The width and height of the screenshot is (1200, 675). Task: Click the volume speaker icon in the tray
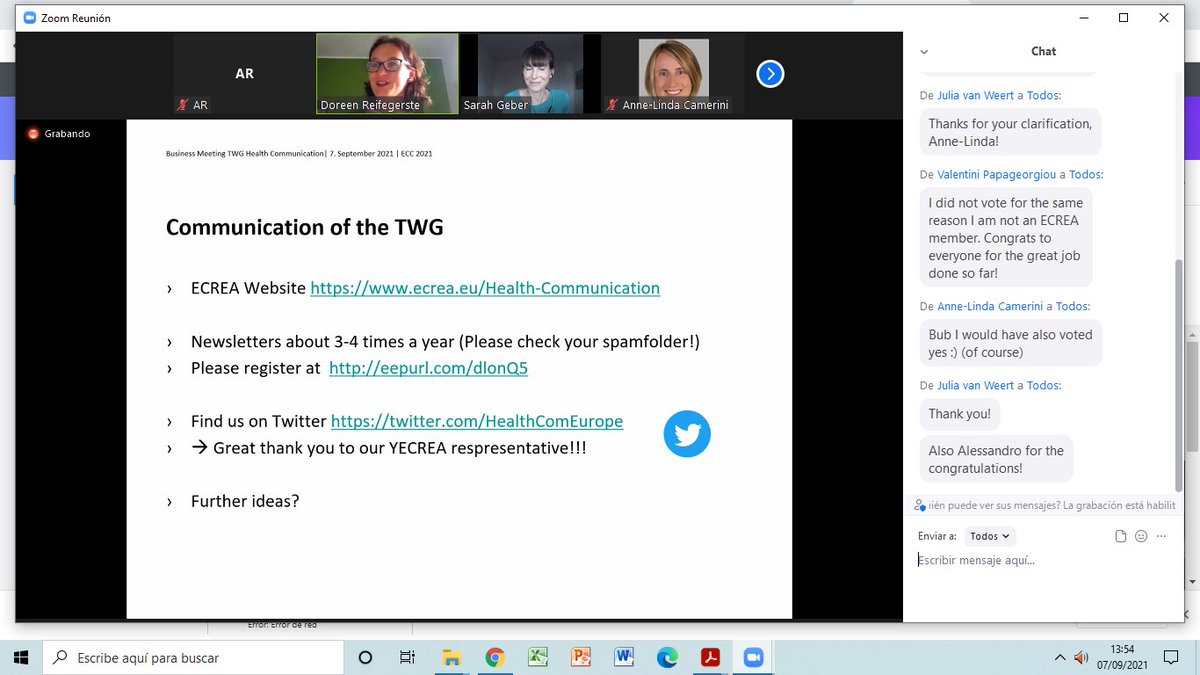[1080, 657]
